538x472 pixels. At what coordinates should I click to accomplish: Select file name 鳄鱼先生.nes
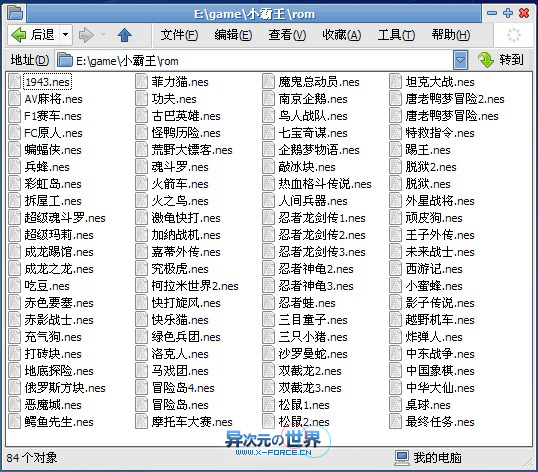point(59,422)
